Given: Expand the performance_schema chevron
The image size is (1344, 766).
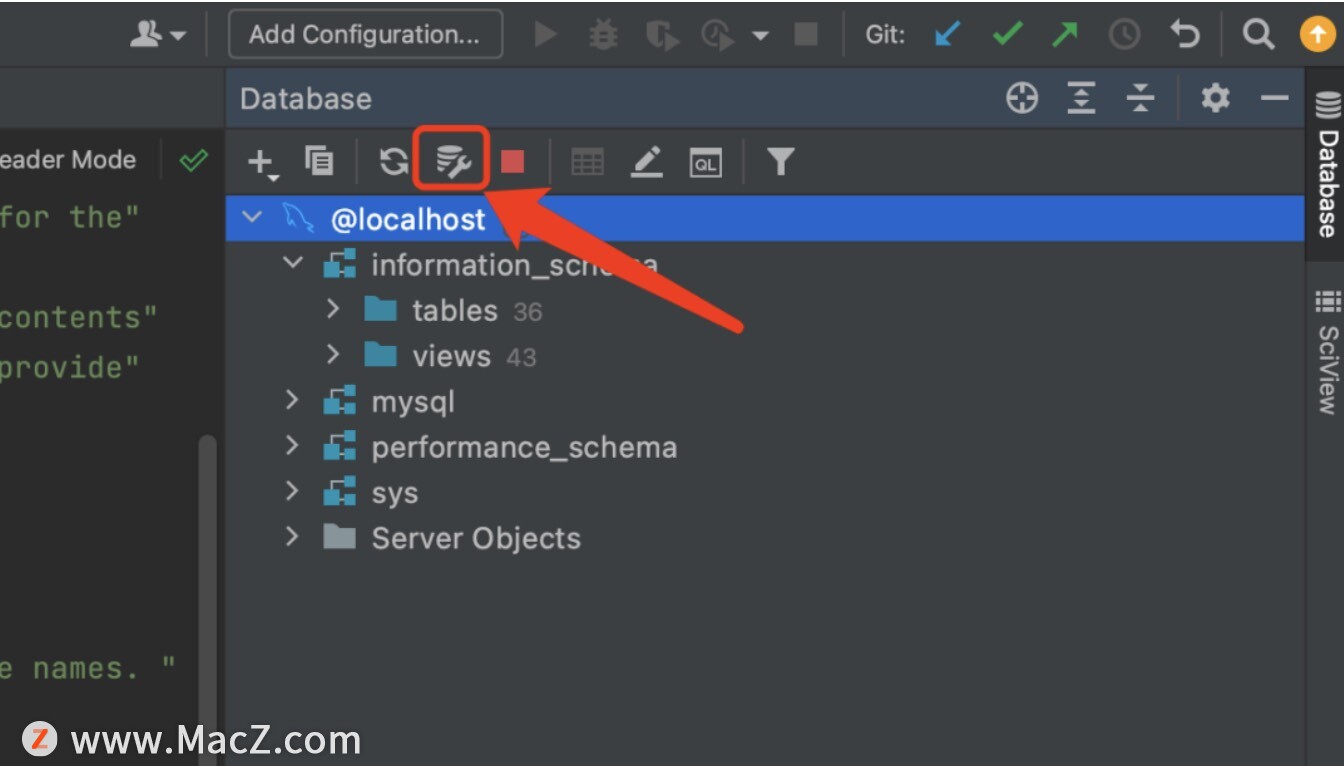Looking at the screenshot, I should coord(292,445).
